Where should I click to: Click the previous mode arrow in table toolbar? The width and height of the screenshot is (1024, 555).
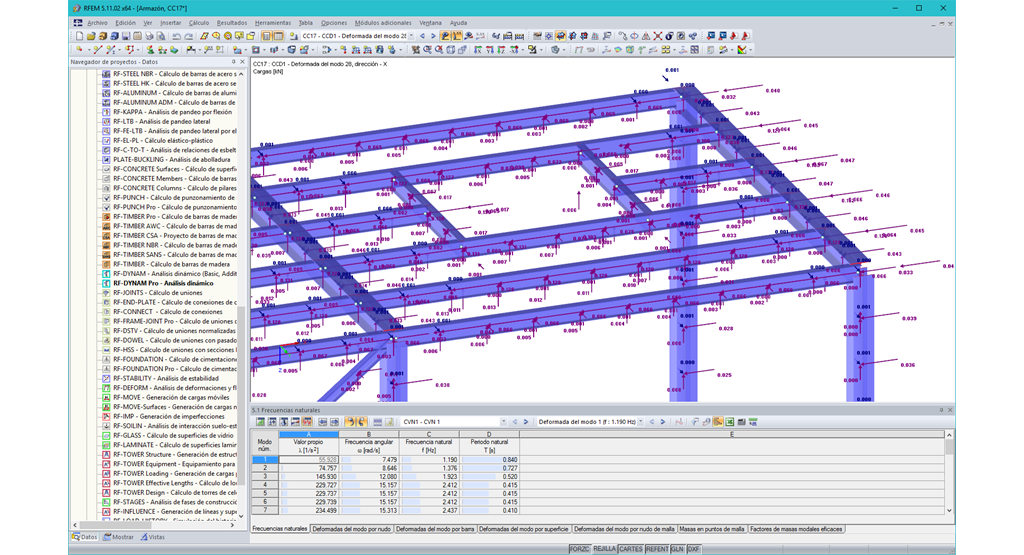(x=652, y=422)
